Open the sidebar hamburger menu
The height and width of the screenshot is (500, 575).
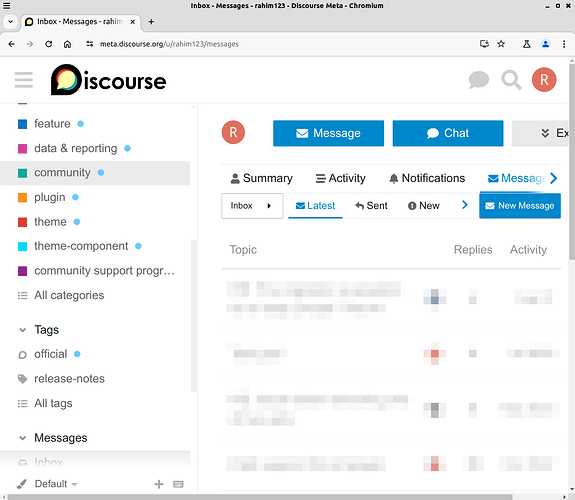24,80
